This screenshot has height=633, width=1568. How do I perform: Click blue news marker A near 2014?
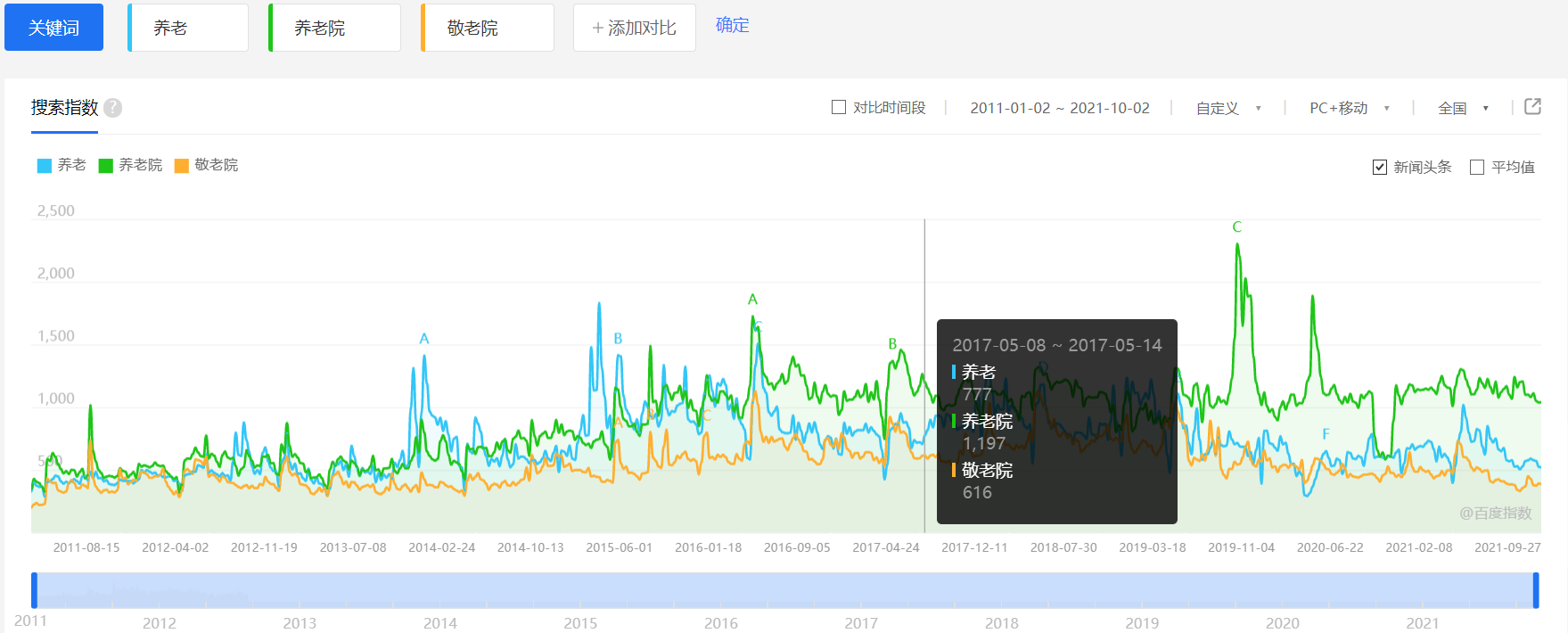pos(424,339)
